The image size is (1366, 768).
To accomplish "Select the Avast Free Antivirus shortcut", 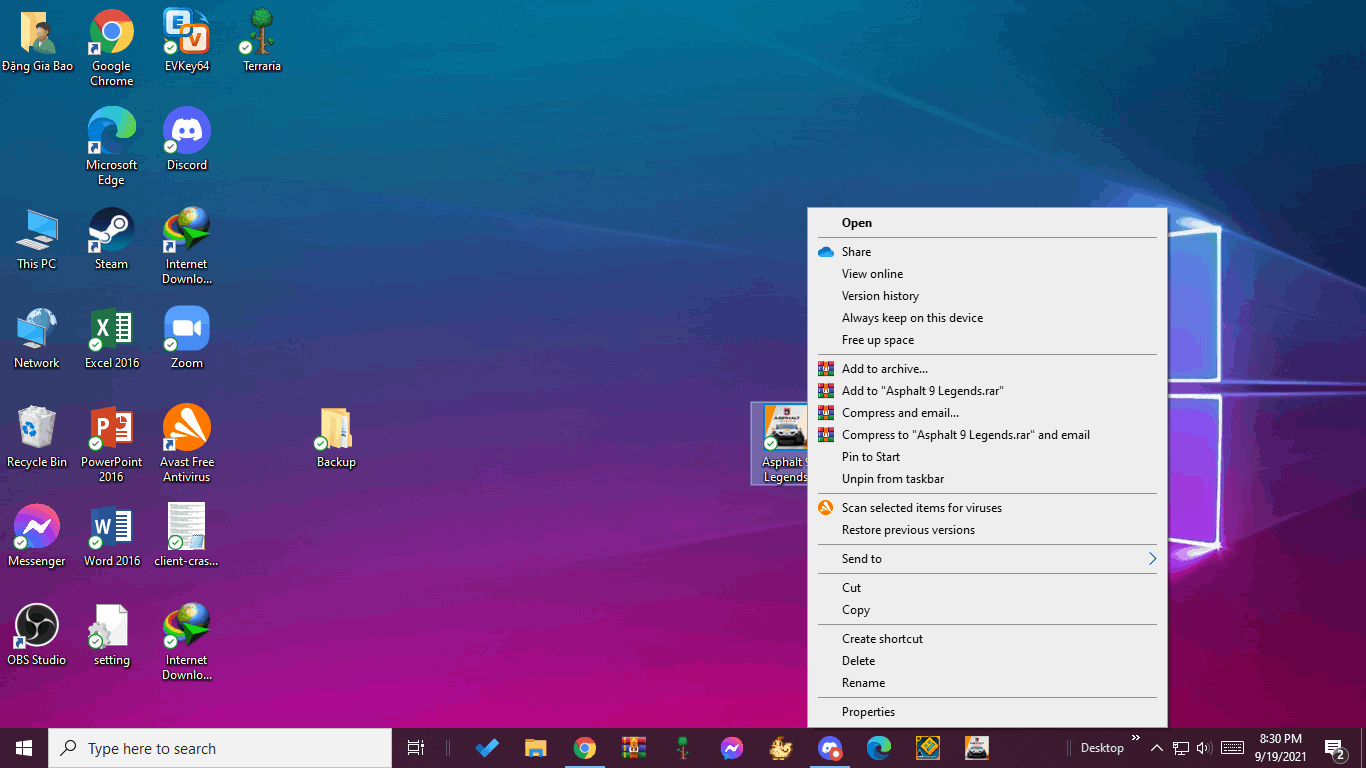I will [x=187, y=444].
